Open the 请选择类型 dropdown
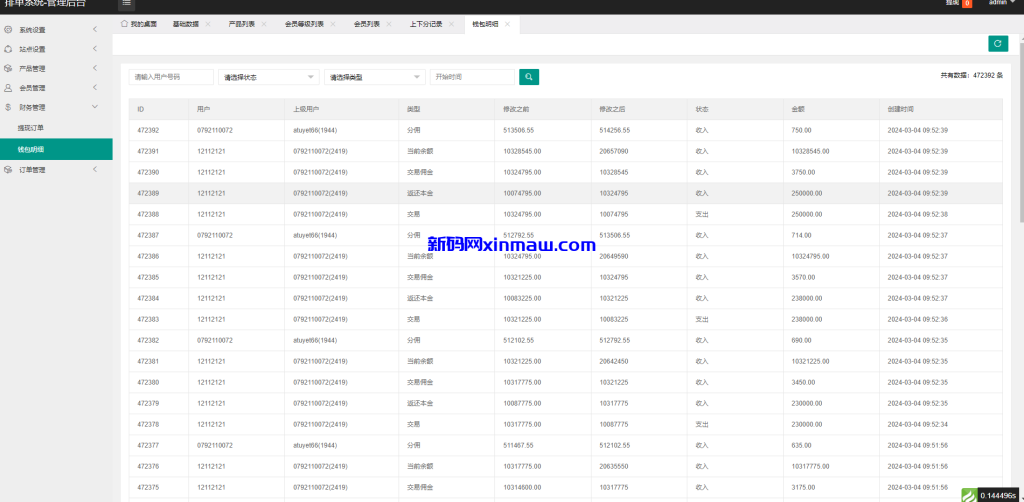The height and width of the screenshot is (502, 1024). (x=375, y=77)
